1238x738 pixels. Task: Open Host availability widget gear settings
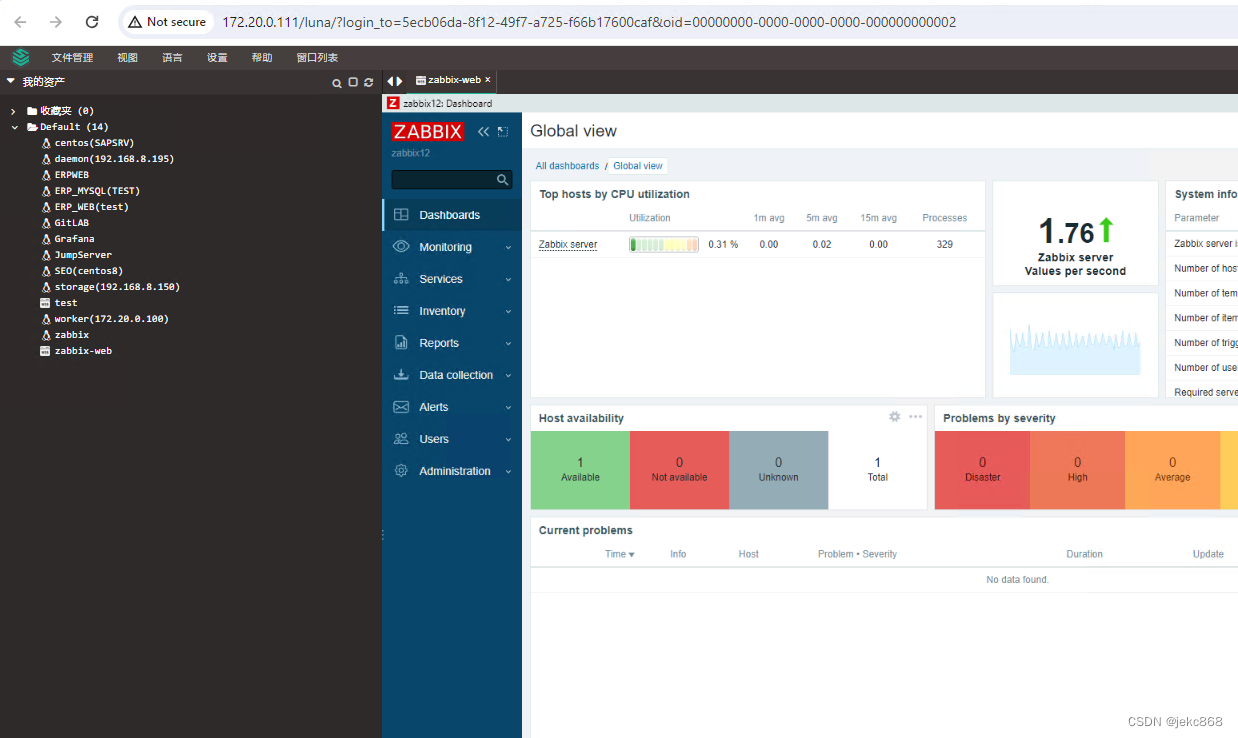(895, 417)
